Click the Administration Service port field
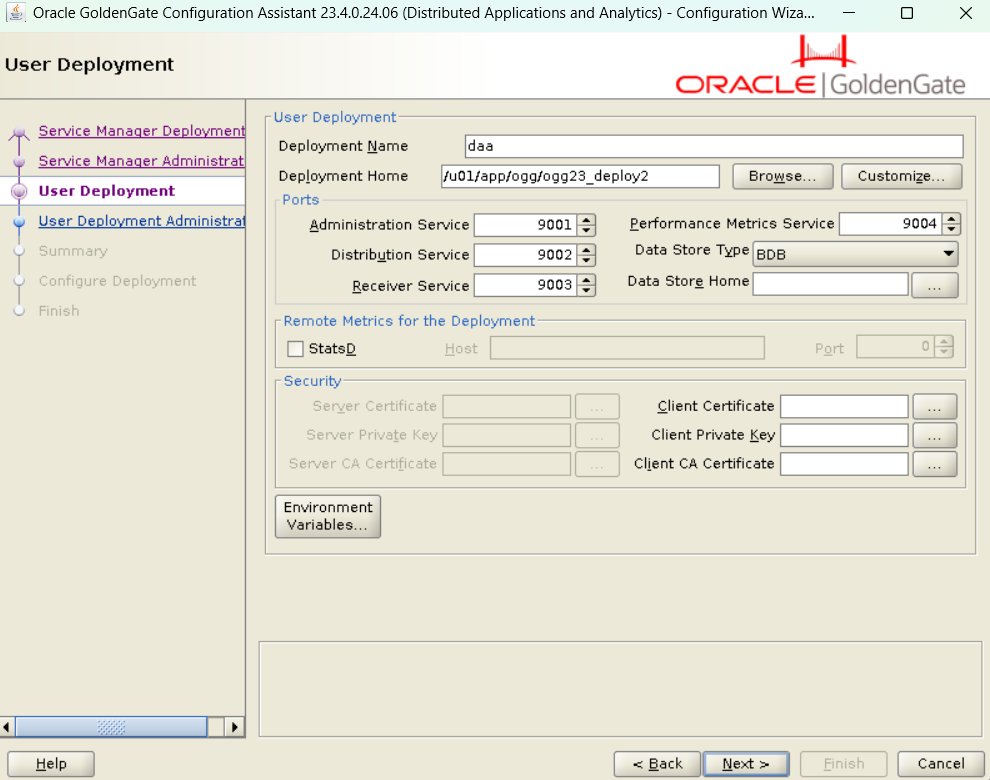The image size is (990, 780). (527, 225)
